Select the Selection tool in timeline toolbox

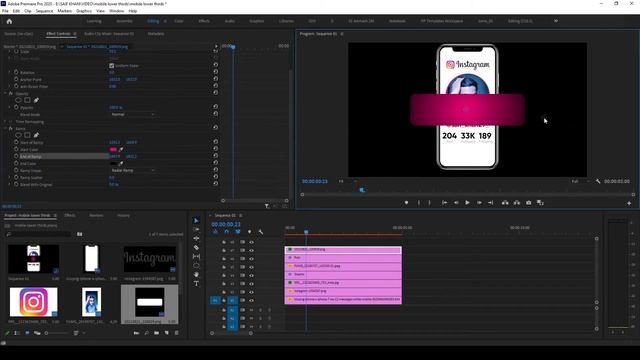coord(196,220)
